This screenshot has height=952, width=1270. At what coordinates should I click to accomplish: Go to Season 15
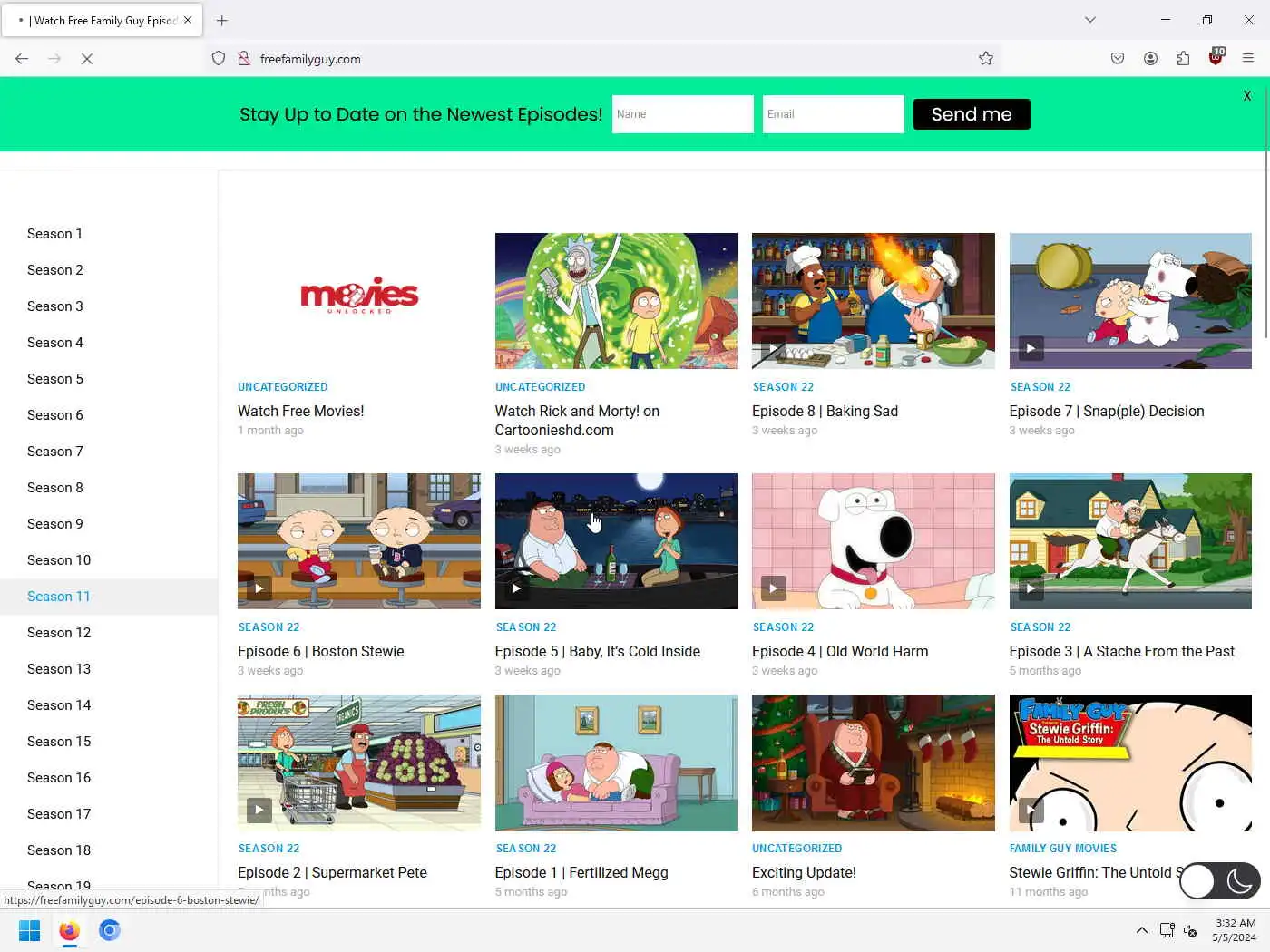pos(59,742)
